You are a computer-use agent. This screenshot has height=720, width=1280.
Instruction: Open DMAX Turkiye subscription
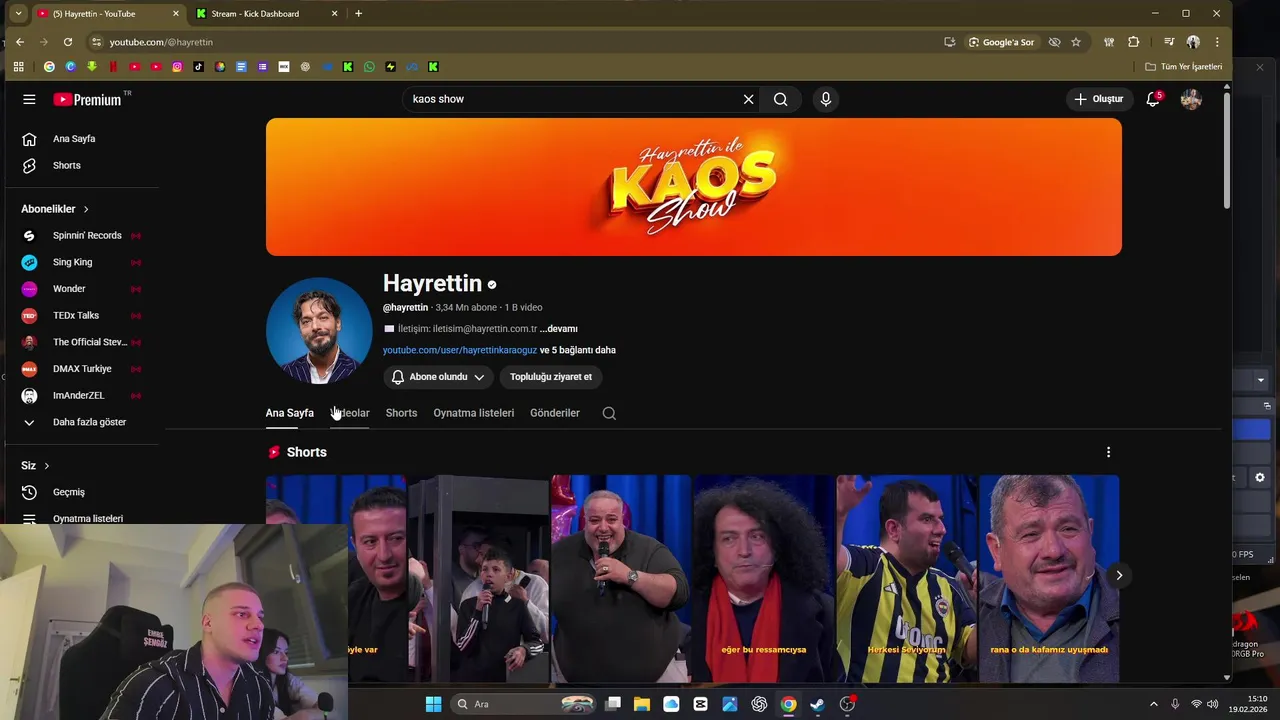pyautogui.click(x=80, y=369)
